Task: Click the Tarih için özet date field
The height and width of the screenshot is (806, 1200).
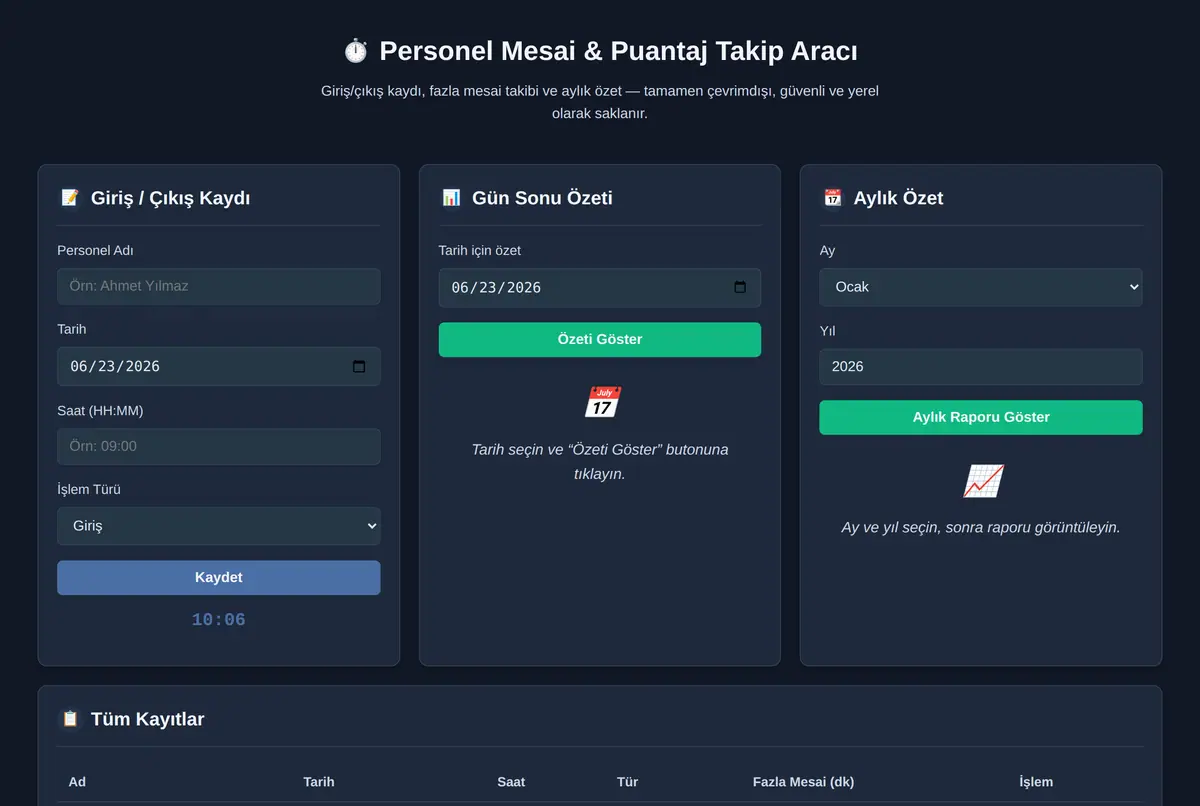Action: 600,288
